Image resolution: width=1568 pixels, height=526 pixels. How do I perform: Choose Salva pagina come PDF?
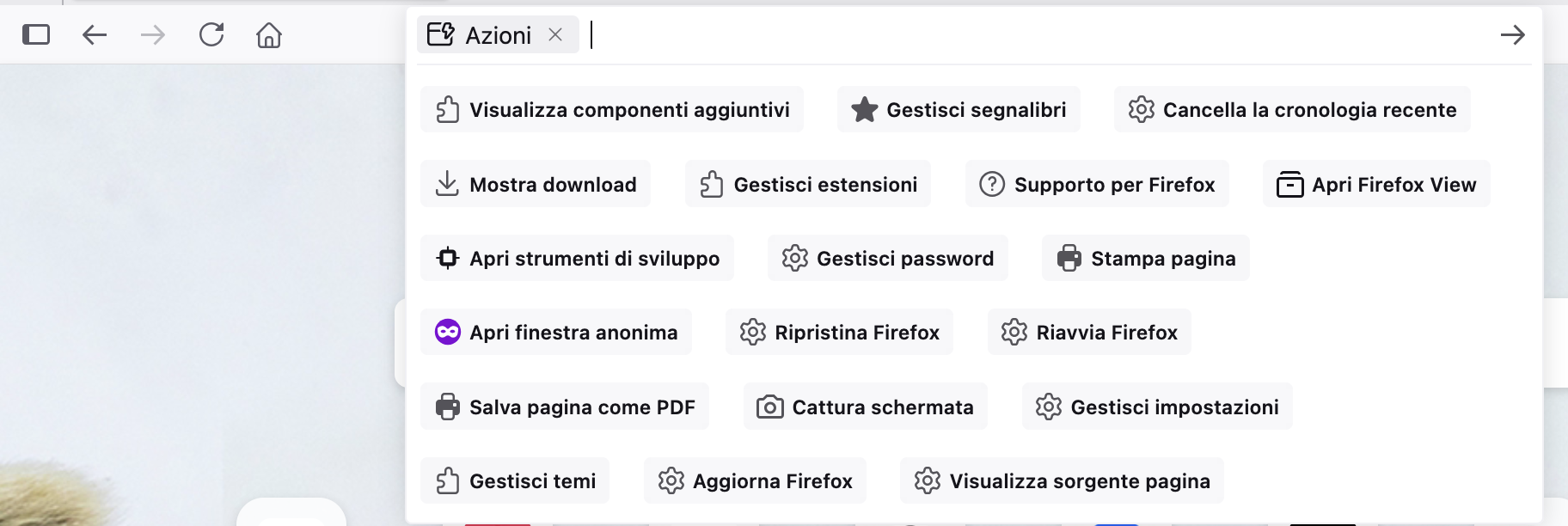tap(565, 407)
